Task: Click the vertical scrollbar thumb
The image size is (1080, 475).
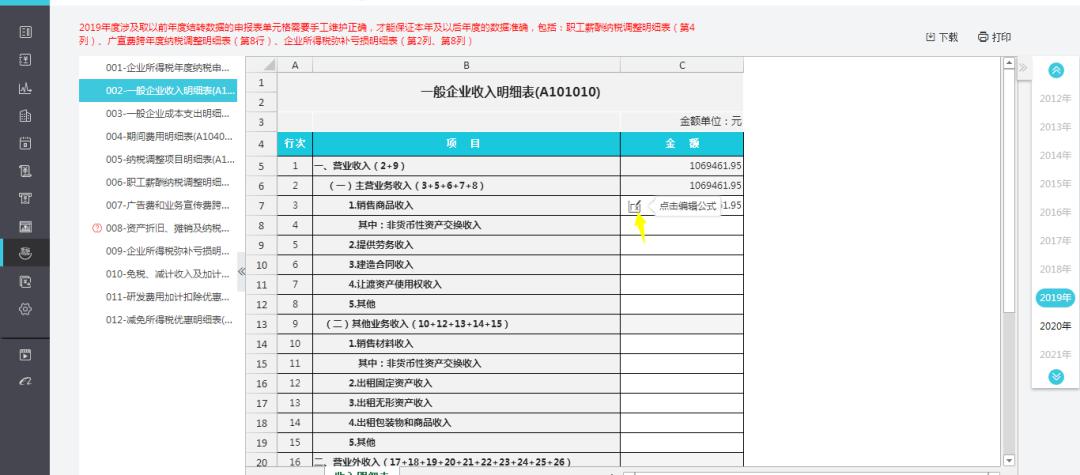Action: (x=1009, y=190)
